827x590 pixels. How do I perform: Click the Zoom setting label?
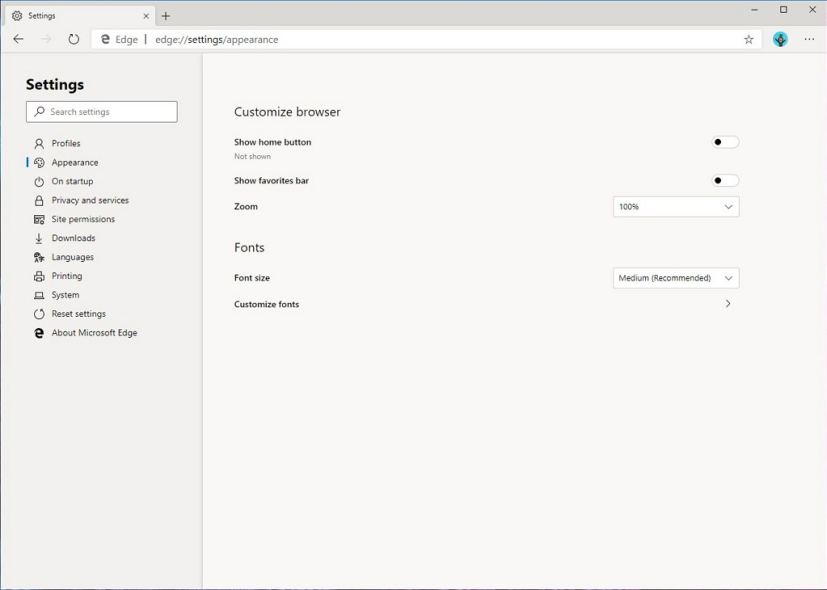tap(246, 207)
